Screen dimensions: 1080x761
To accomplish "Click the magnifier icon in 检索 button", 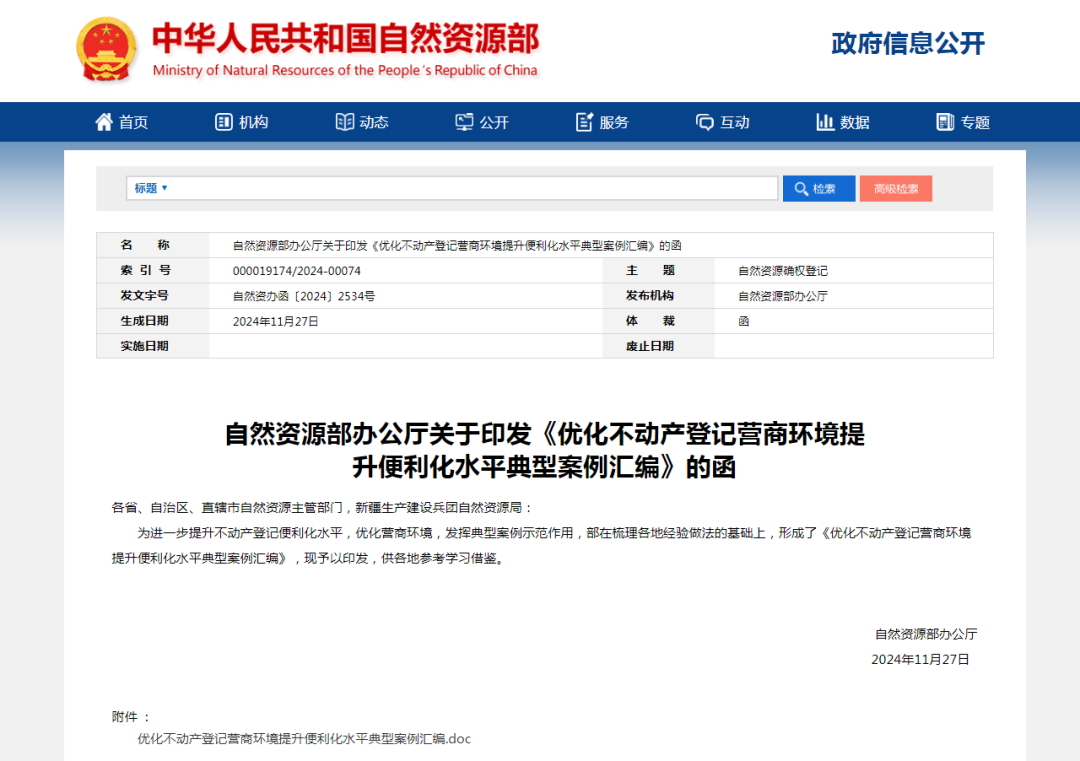I will [802, 189].
